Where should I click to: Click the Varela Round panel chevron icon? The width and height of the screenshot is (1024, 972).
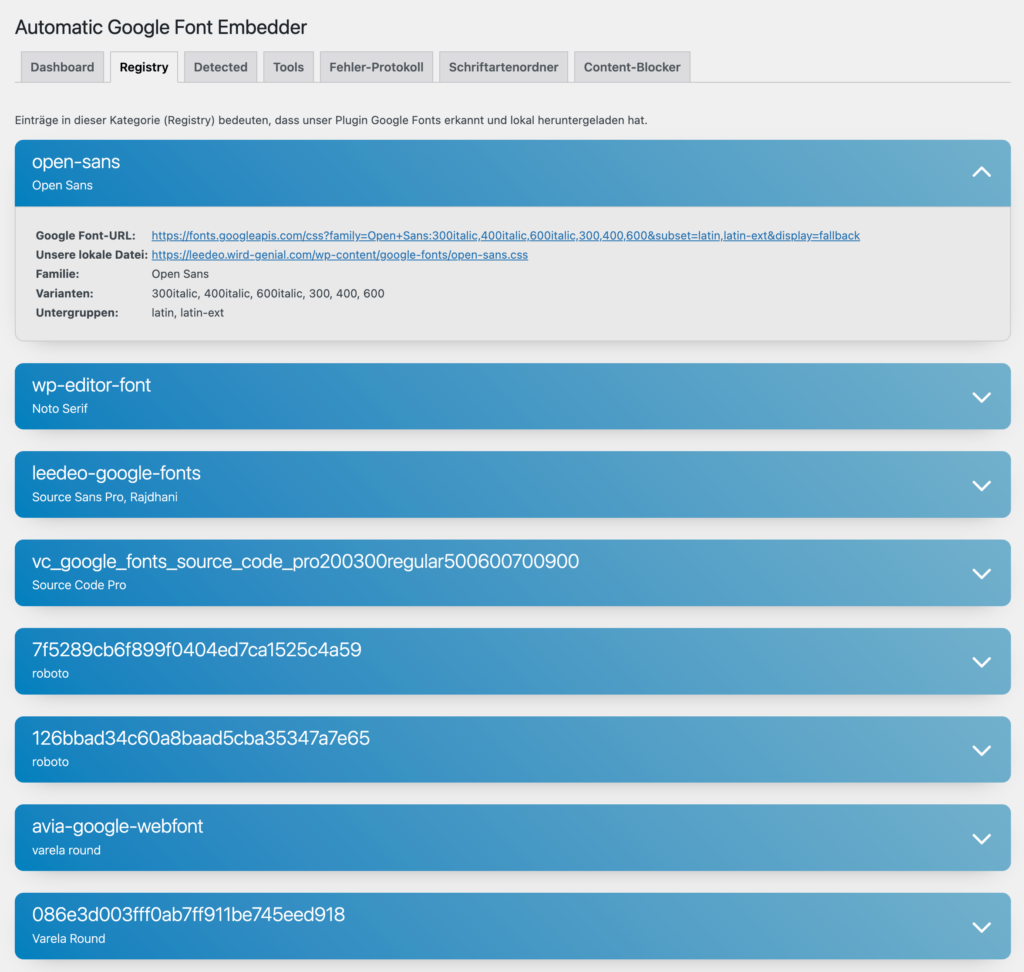coord(981,926)
